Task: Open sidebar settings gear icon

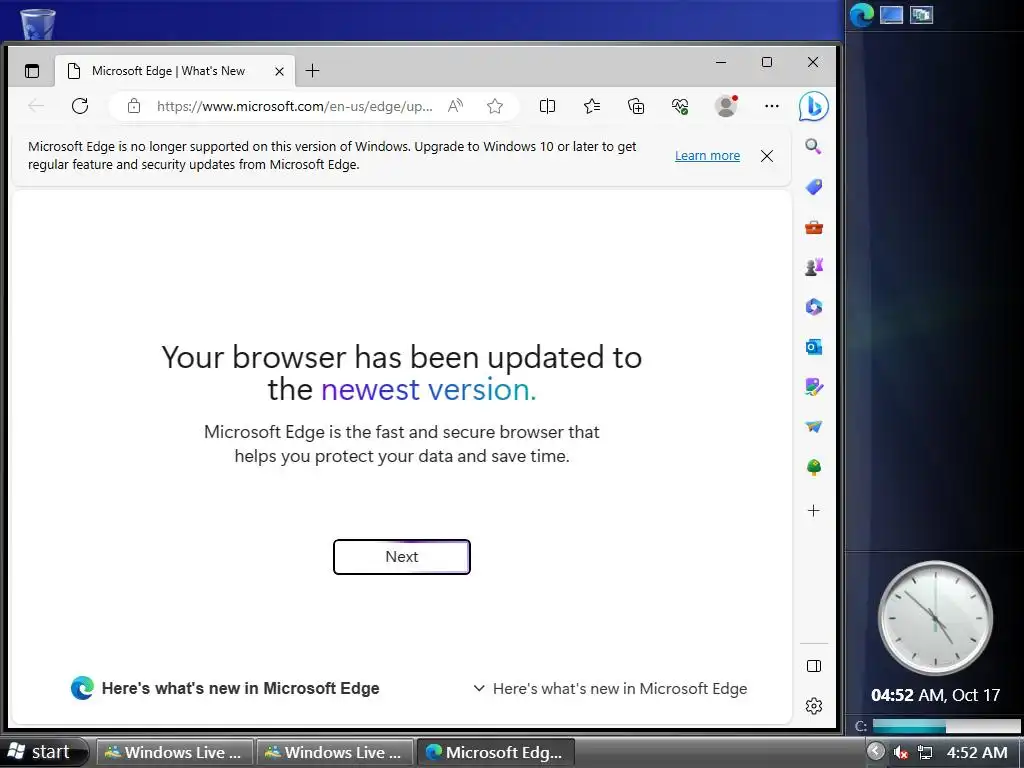Action: [x=814, y=706]
